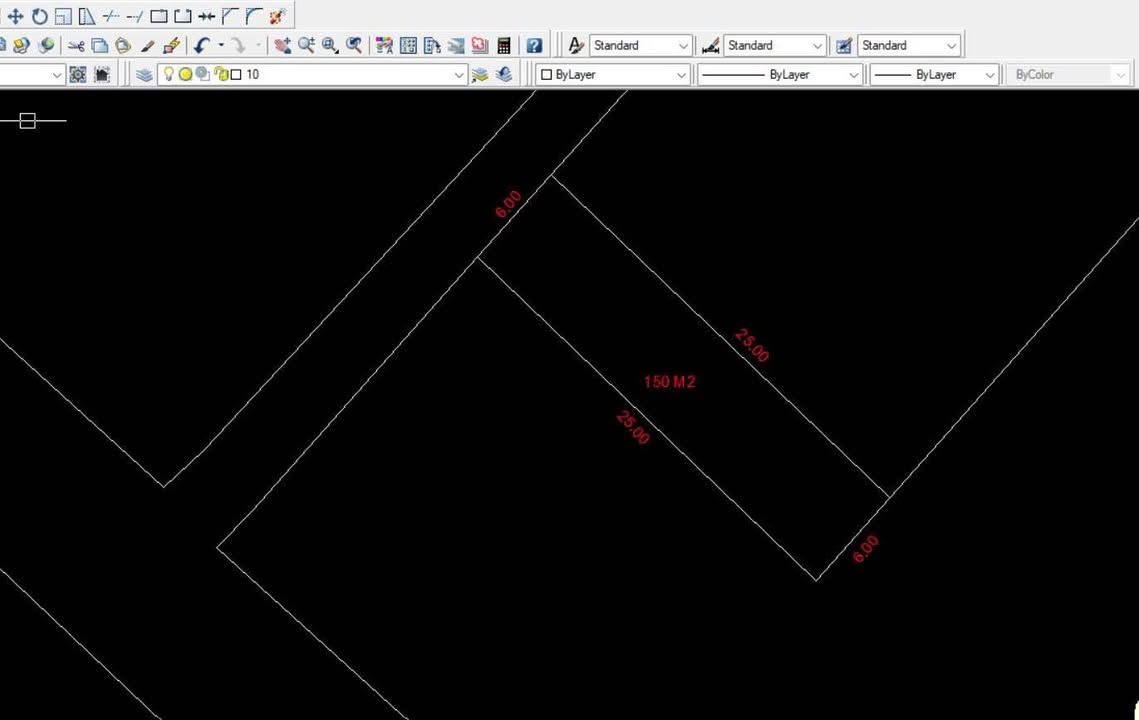Open the QuickCalc calculator

point(504,45)
